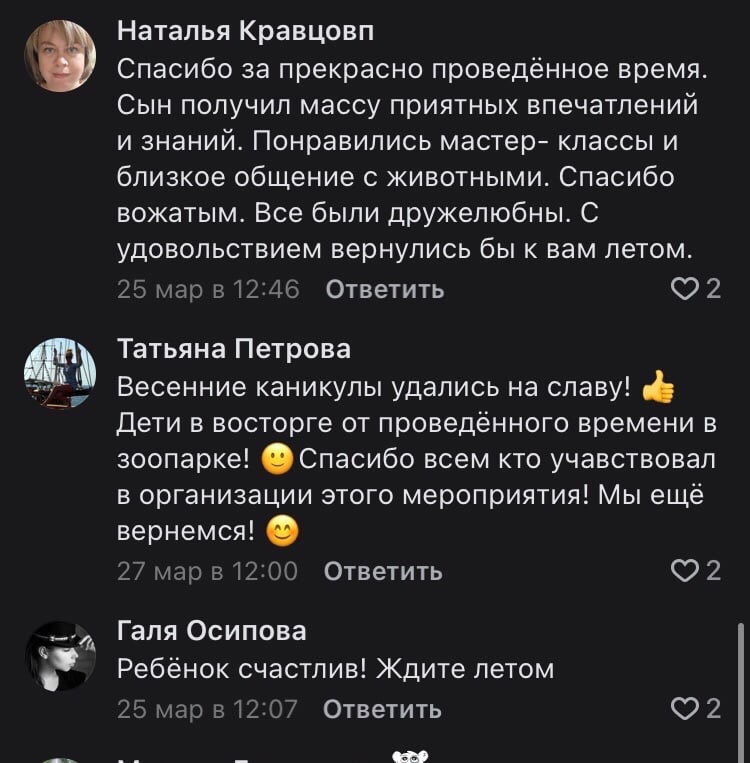Reply to the comment posted at 12:46

coord(385,290)
